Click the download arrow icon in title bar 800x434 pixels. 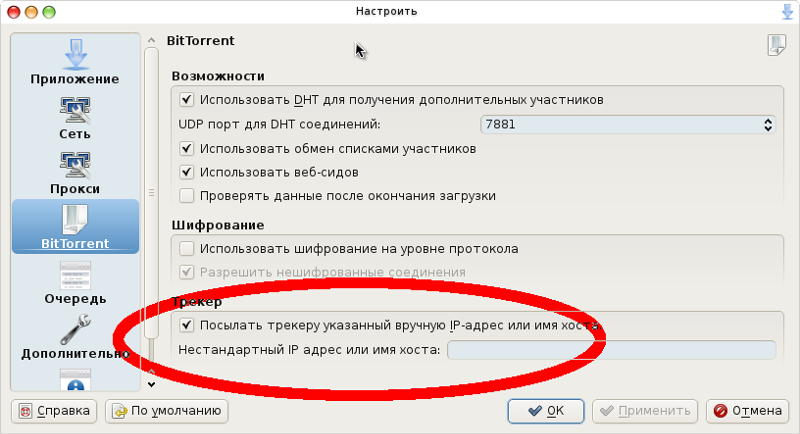point(788,12)
